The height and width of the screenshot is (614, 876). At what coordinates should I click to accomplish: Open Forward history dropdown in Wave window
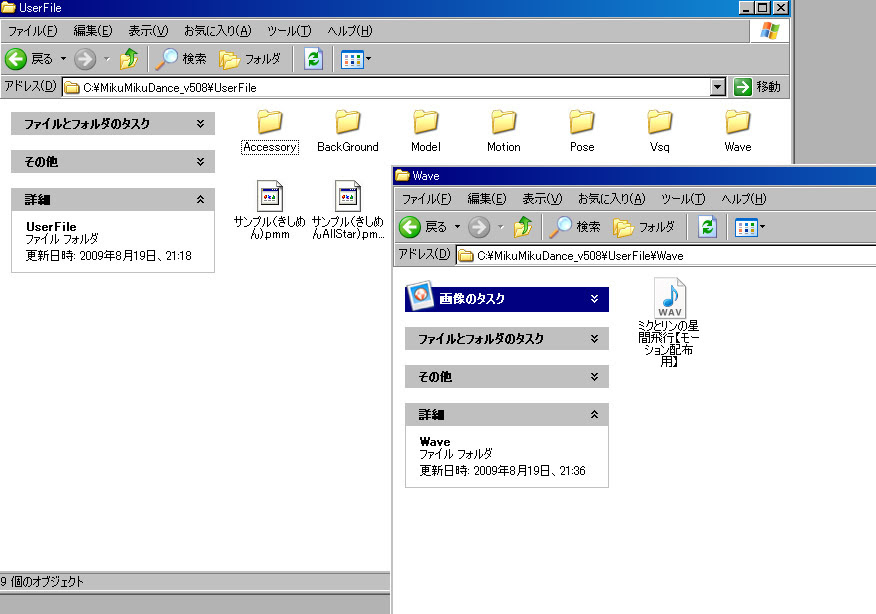pyautogui.click(x=500, y=227)
